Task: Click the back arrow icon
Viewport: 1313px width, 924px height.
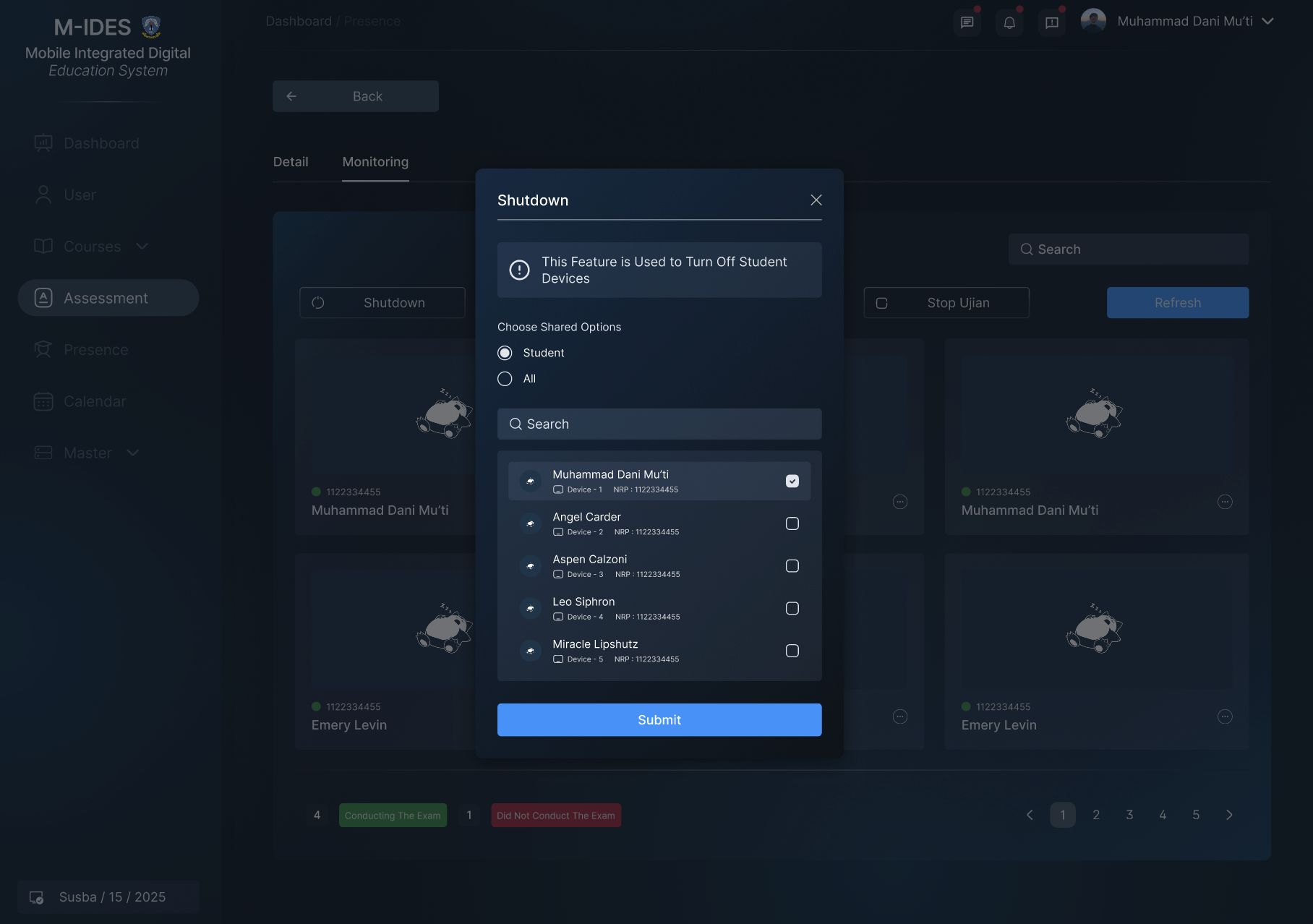Action: 291,96
